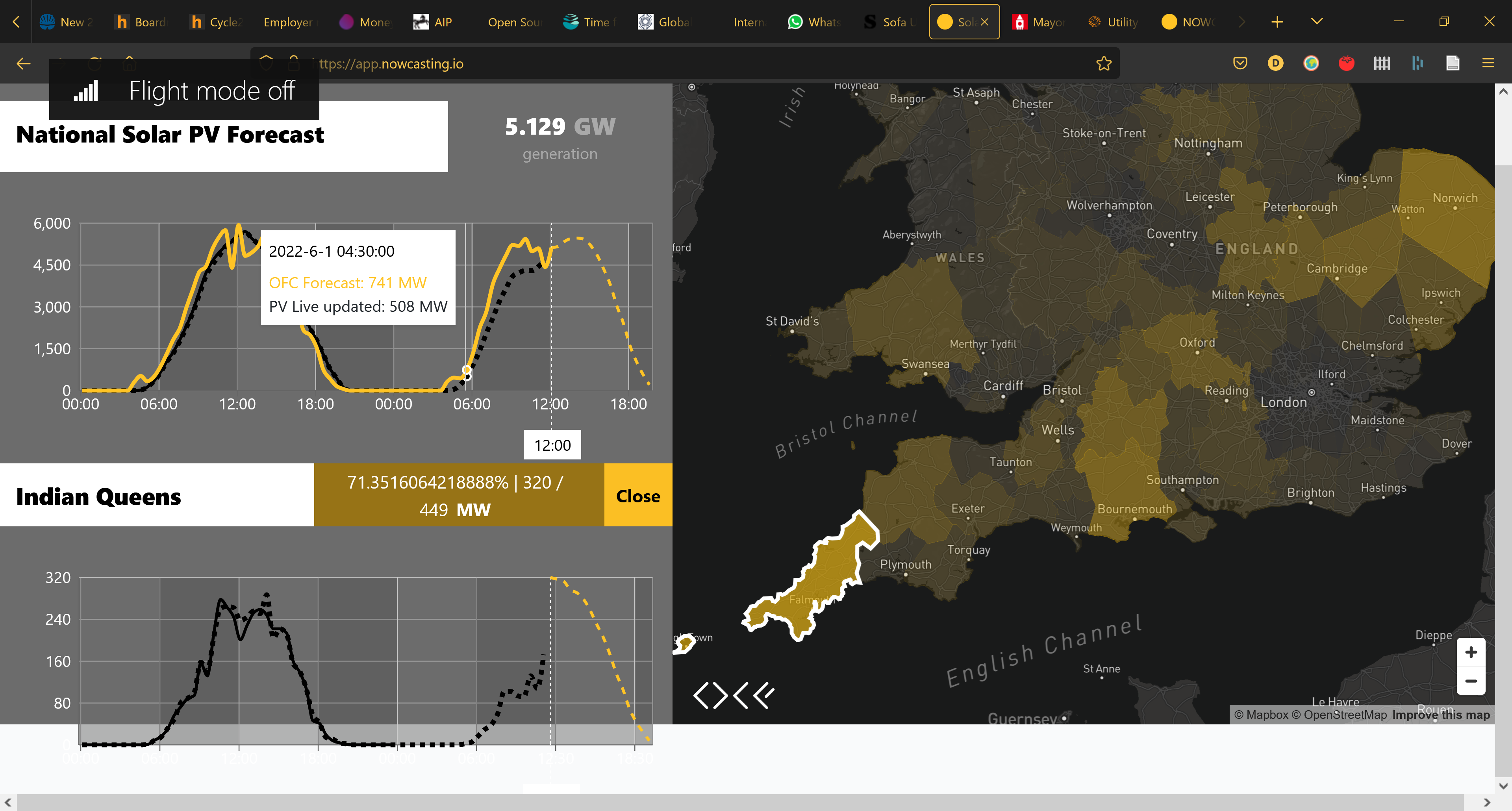This screenshot has width=1512, height=811.
Task: Save the current page to Pocket
Action: pos(1240,63)
